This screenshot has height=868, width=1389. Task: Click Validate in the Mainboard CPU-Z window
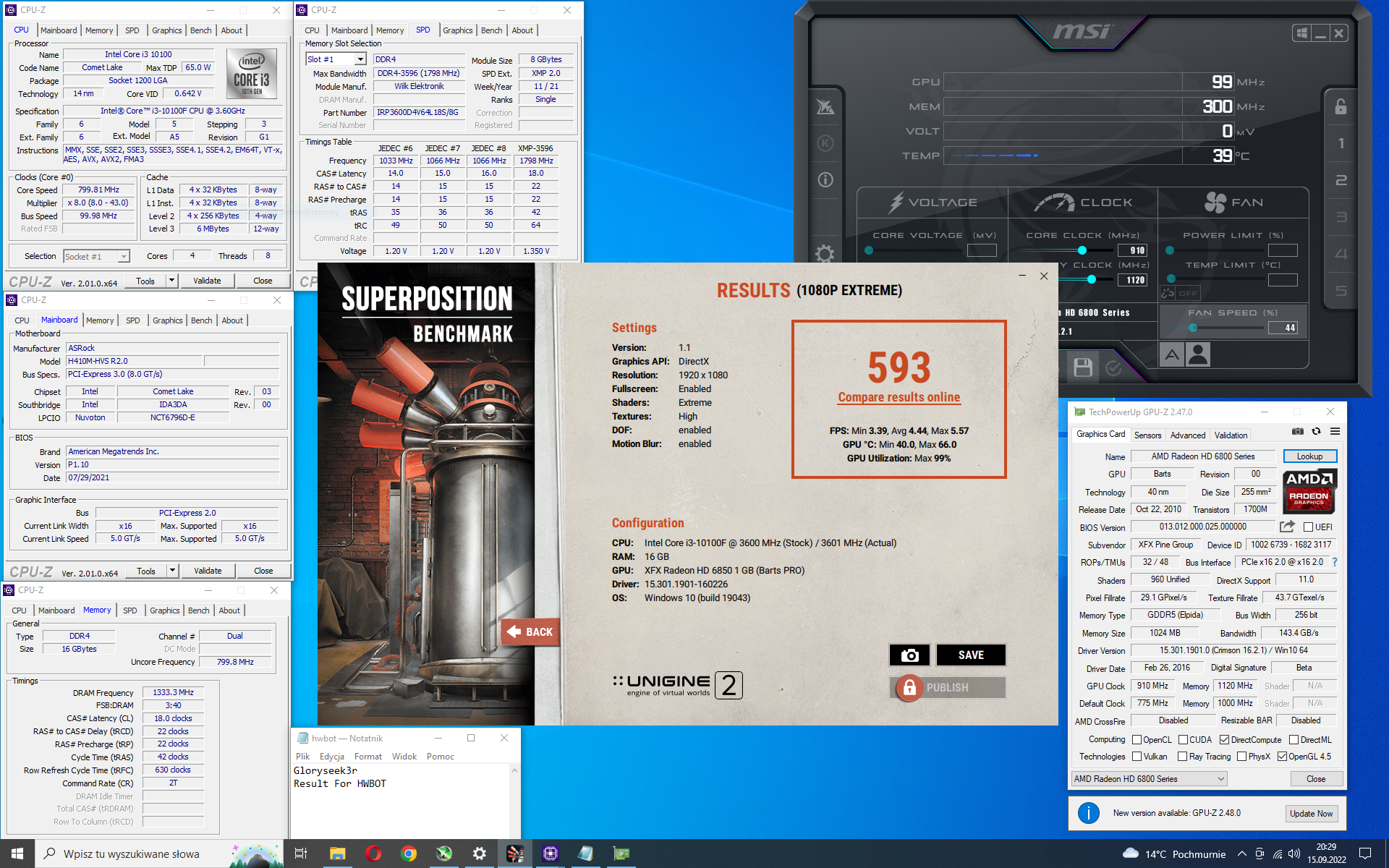click(208, 571)
